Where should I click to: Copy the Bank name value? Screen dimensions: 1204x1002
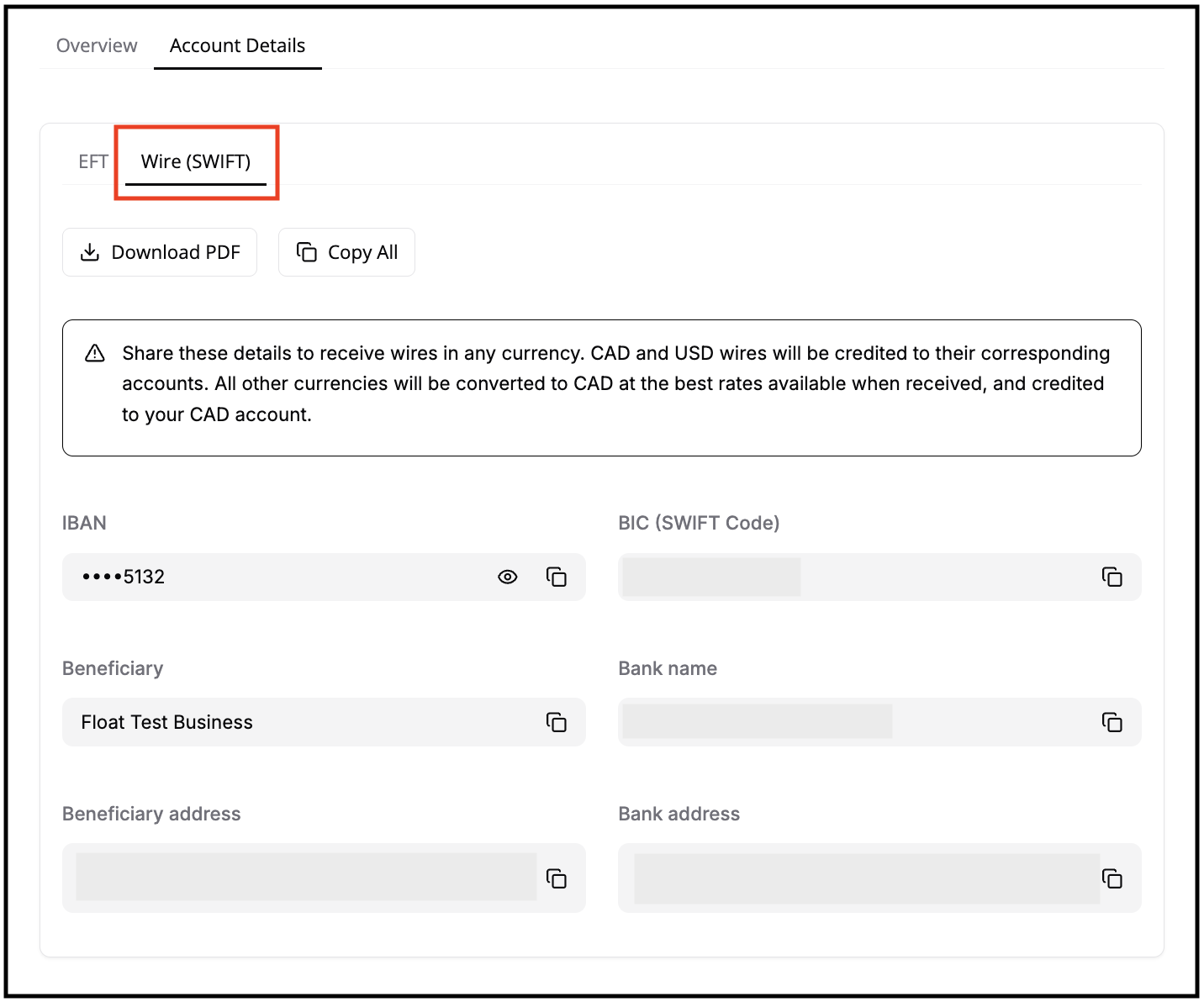click(x=1112, y=722)
